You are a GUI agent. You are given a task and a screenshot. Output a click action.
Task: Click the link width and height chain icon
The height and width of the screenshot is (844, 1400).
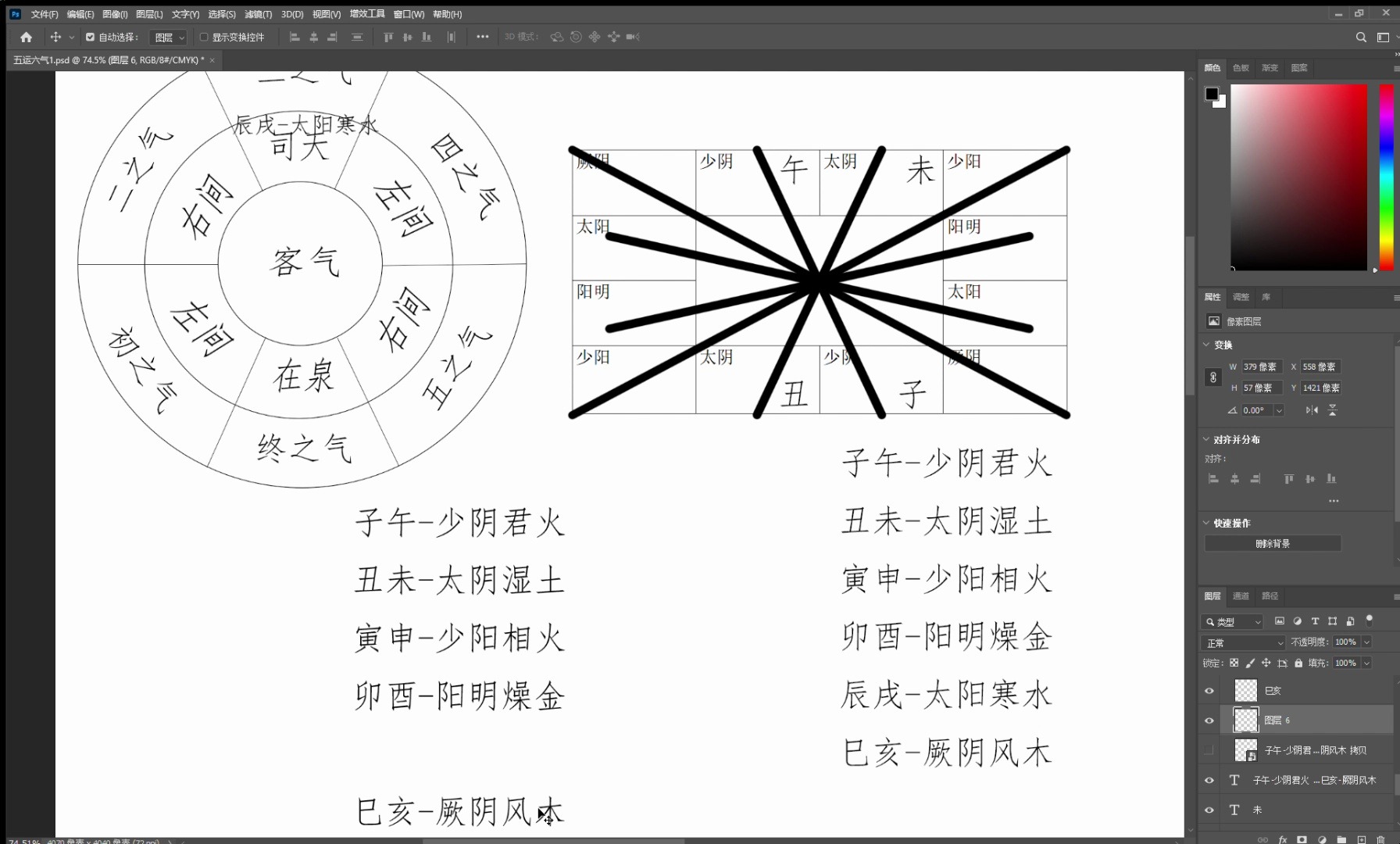coord(1213,377)
